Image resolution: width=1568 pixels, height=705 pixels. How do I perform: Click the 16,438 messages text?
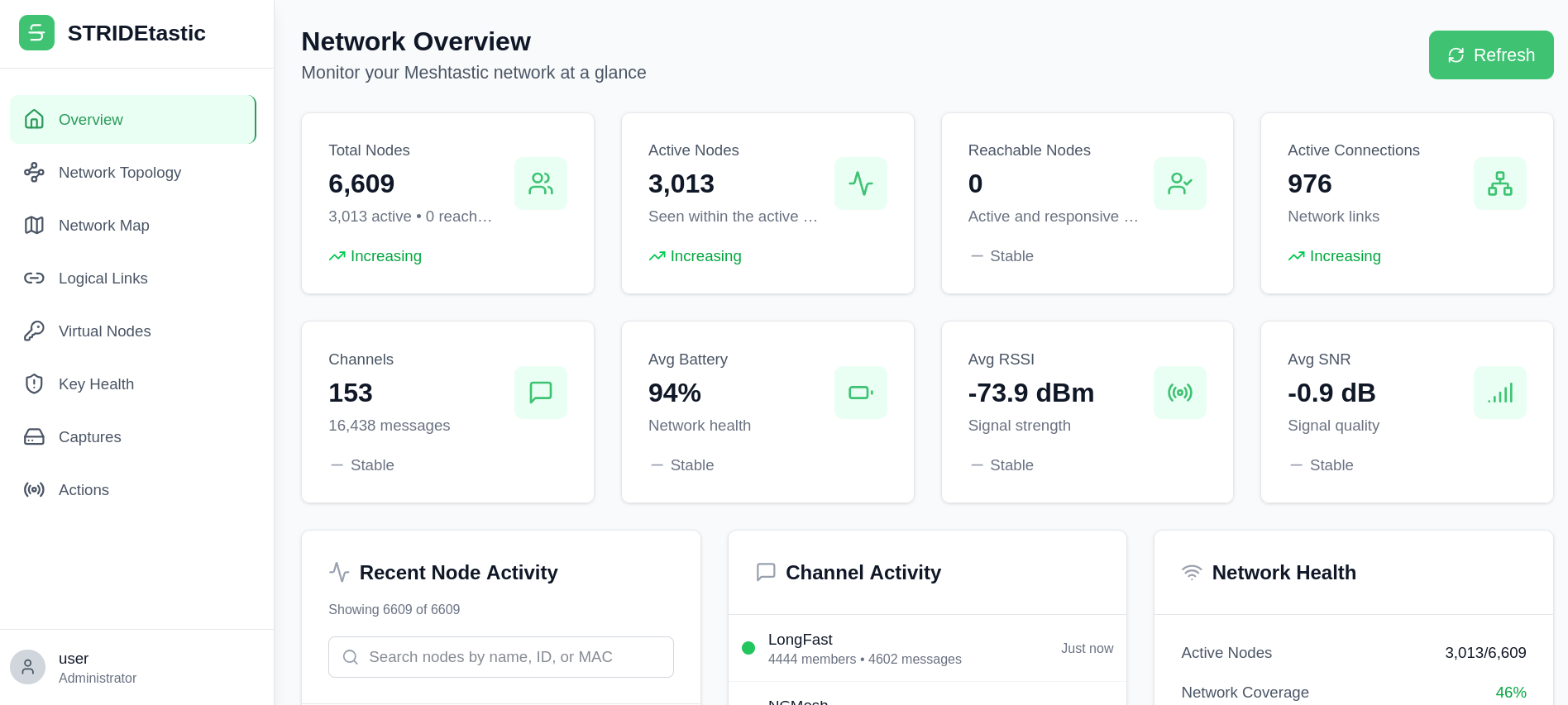coord(390,426)
